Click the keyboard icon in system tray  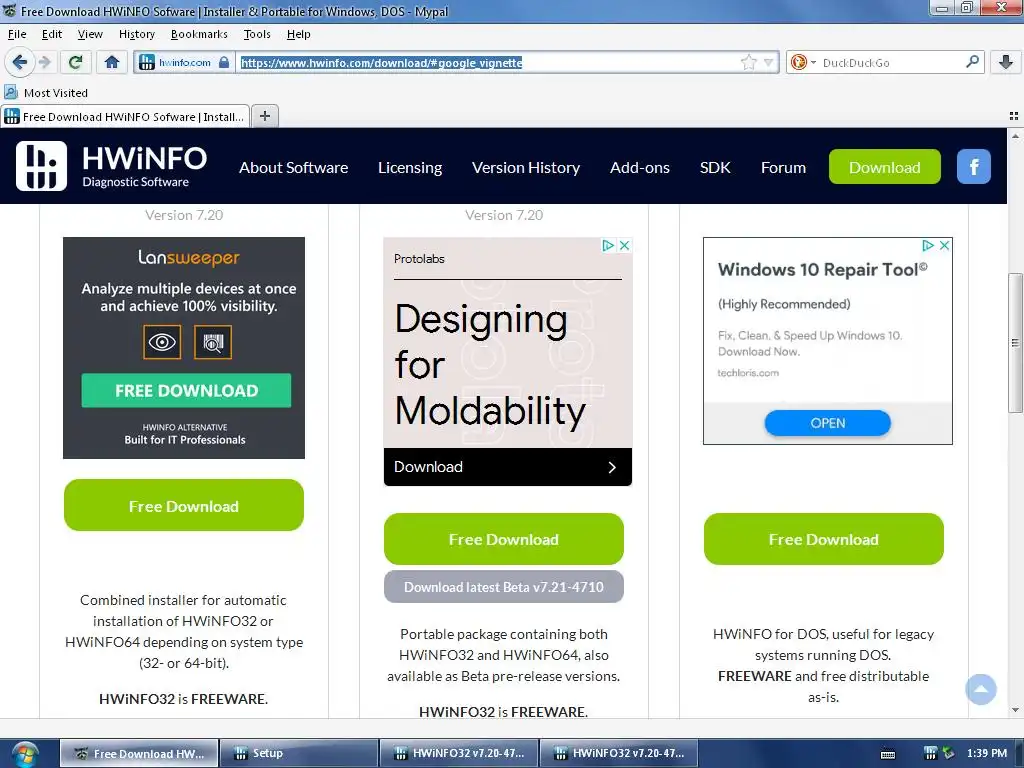click(x=888, y=754)
